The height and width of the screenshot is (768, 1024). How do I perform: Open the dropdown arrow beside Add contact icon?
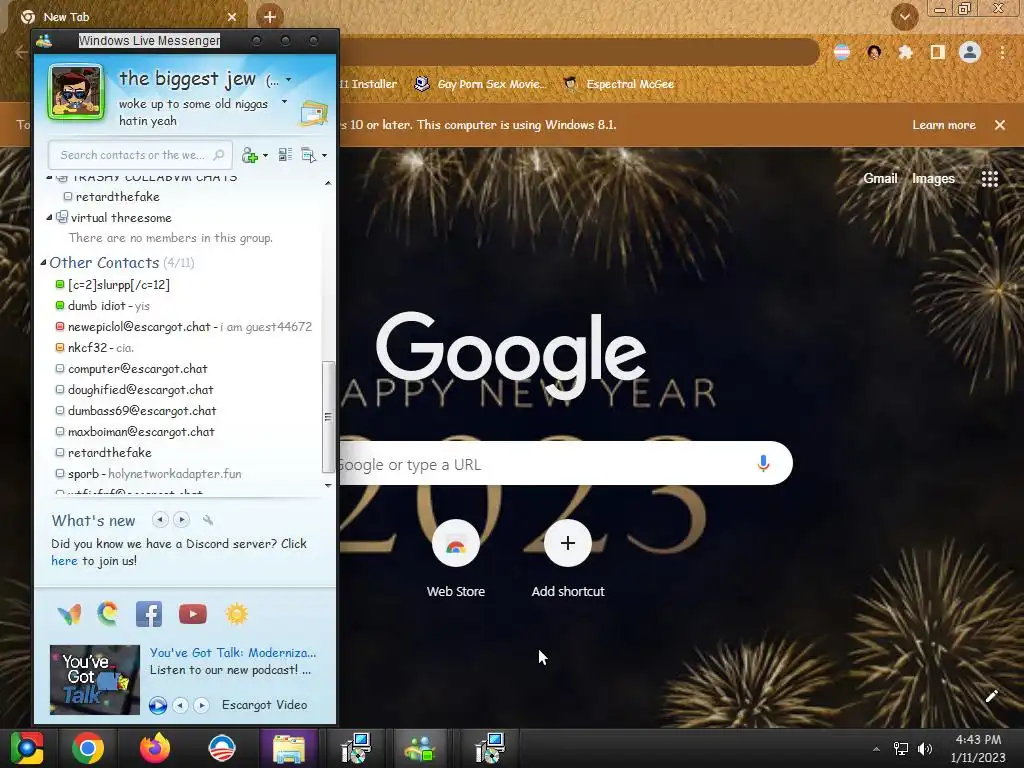(x=265, y=155)
